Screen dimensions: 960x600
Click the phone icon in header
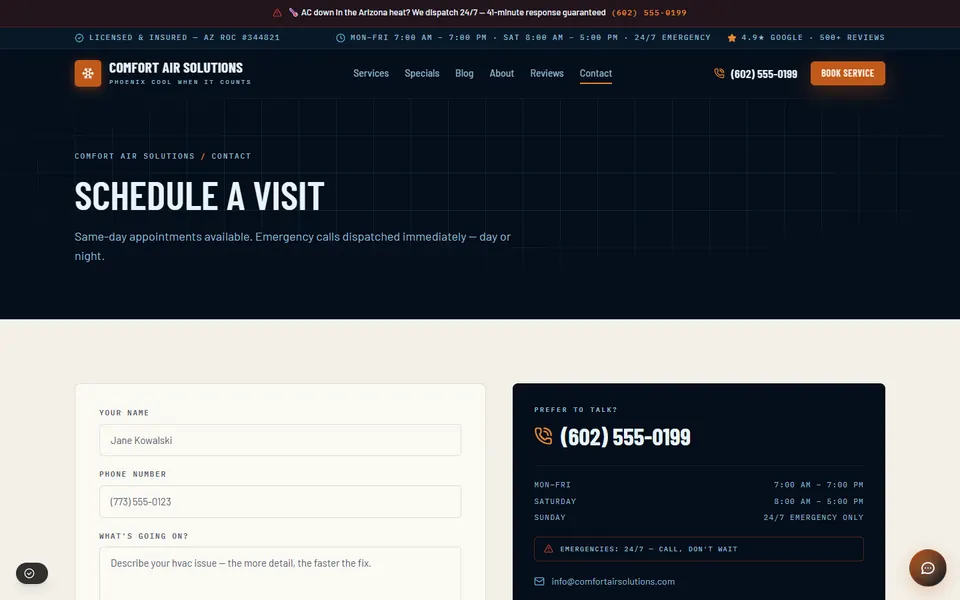(x=719, y=73)
